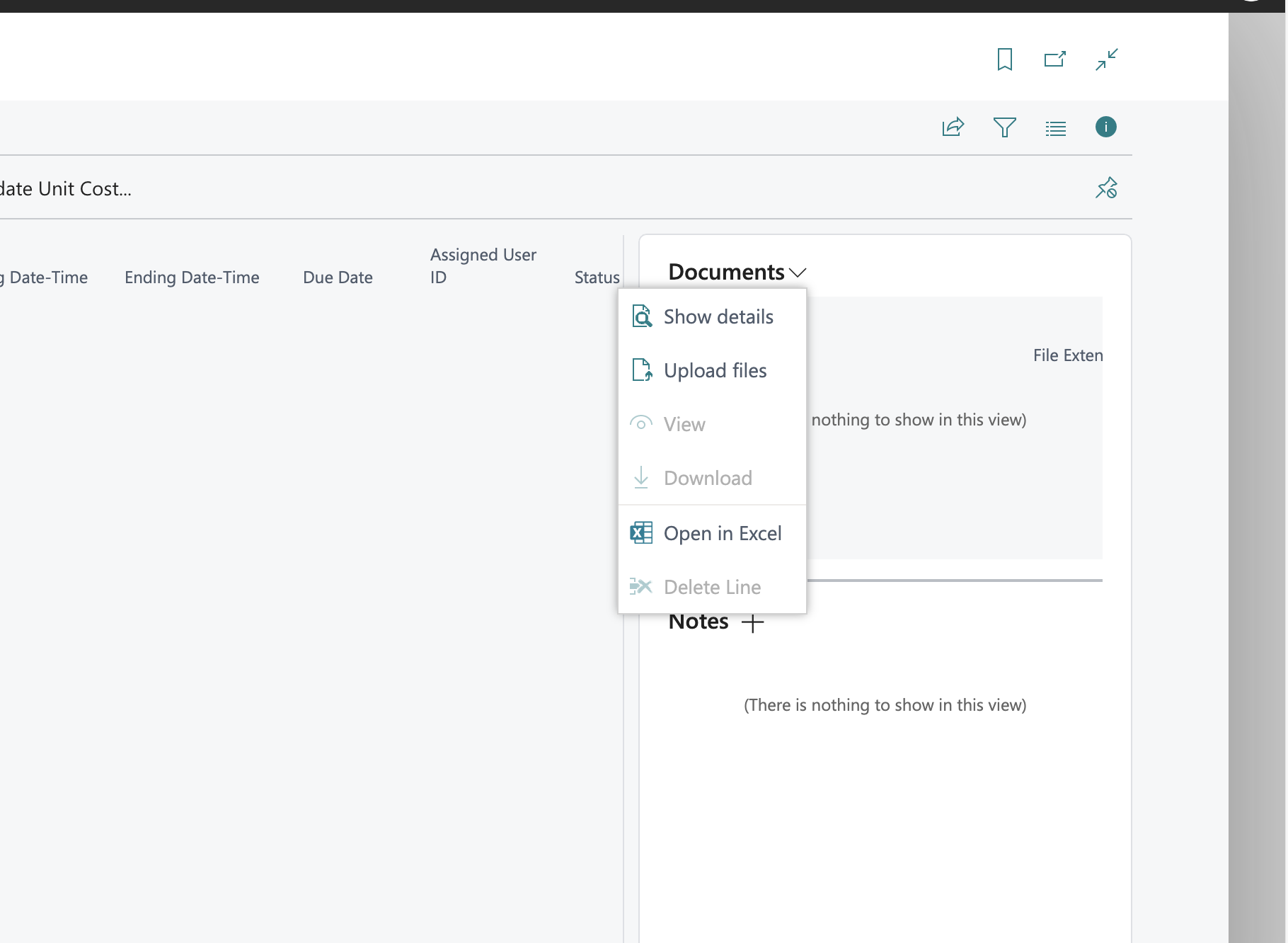Choose Open in Excel menu item
Viewport: 1288px width, 943px height.
click(x=712, y=533)
